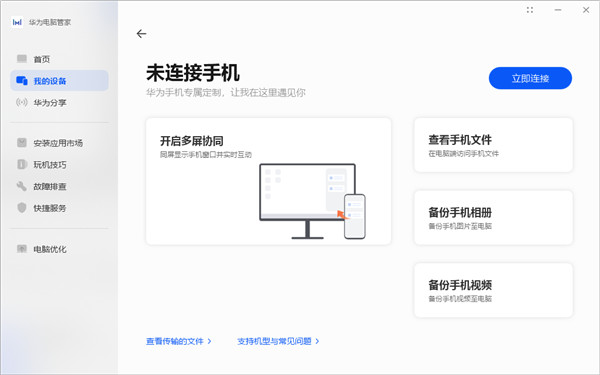
Task: Click the 备份手机视频至电脑 description
Action: click(460, 298)
